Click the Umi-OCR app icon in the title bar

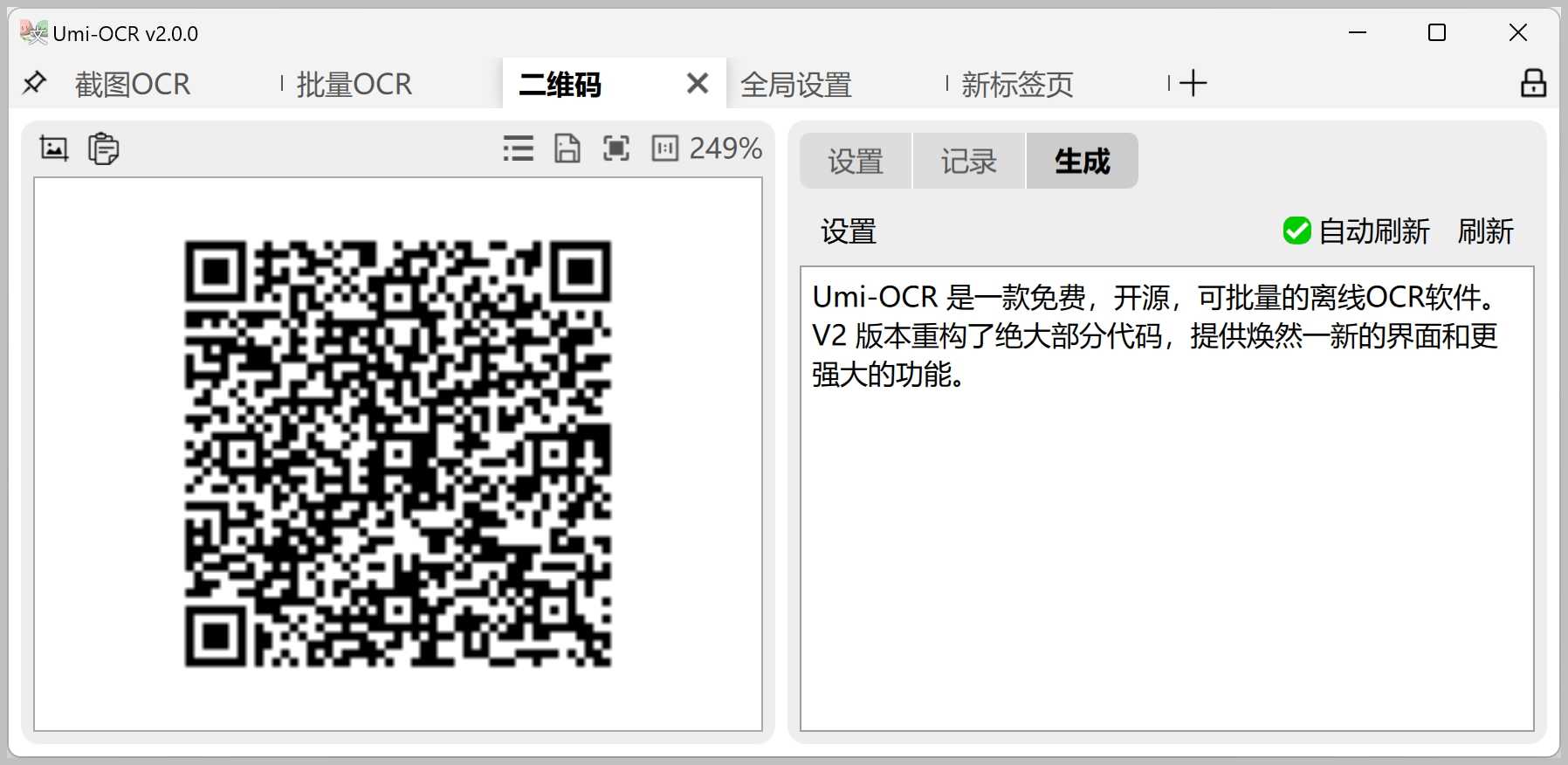pyautogui.click(x=33, y=32)
